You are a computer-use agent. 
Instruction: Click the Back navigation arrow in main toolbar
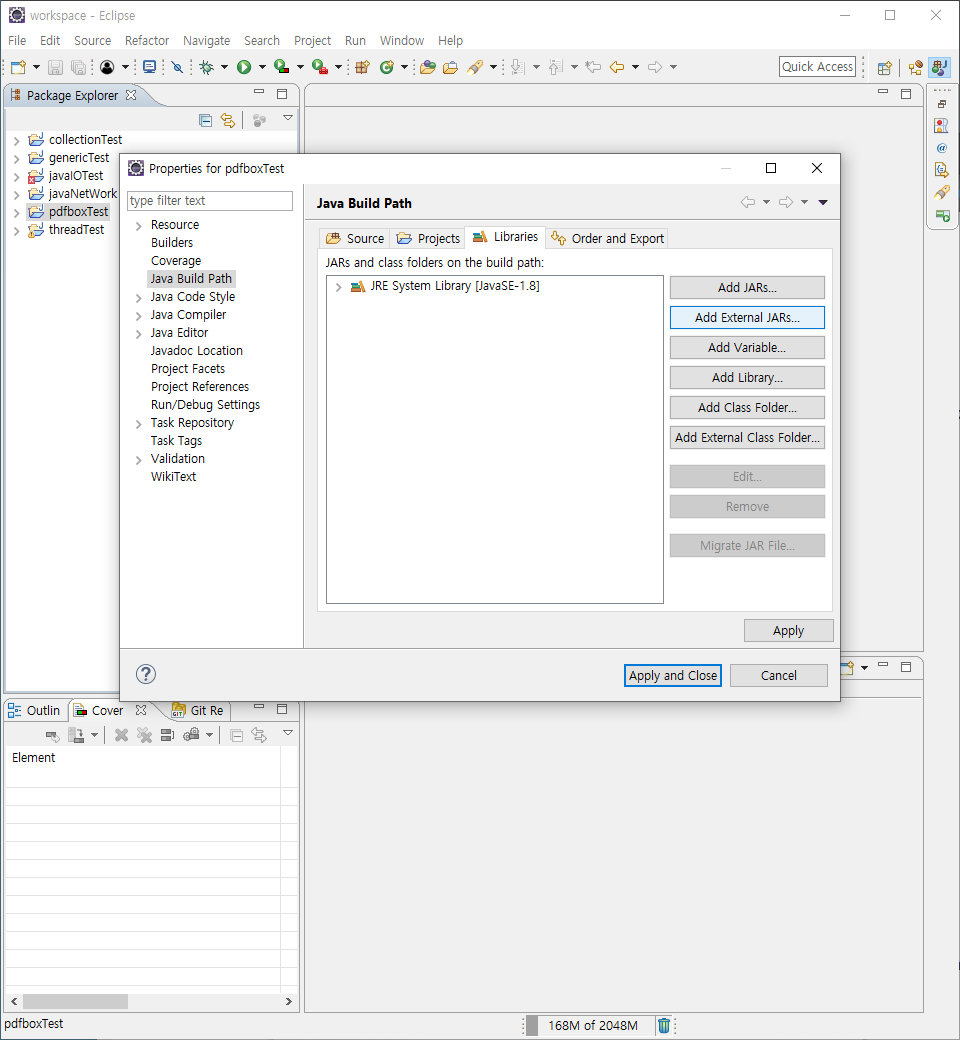coord(617,67)
